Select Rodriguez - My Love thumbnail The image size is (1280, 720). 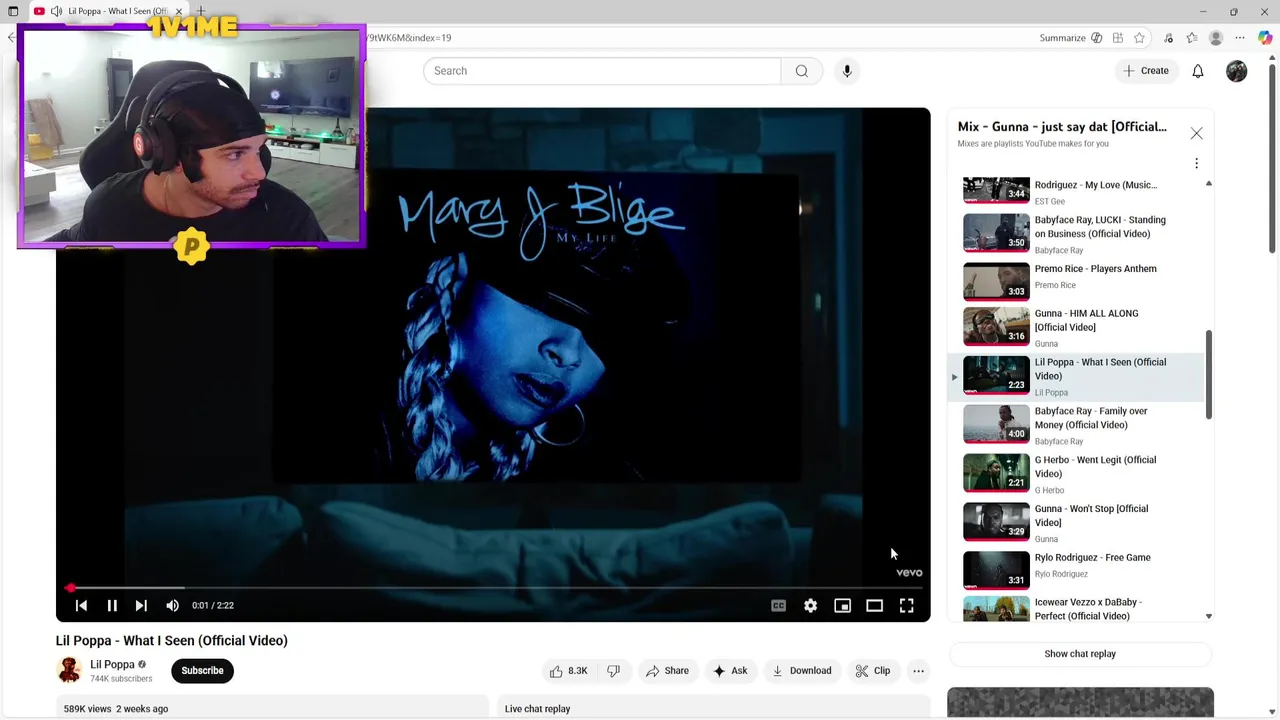pos(996,189)
